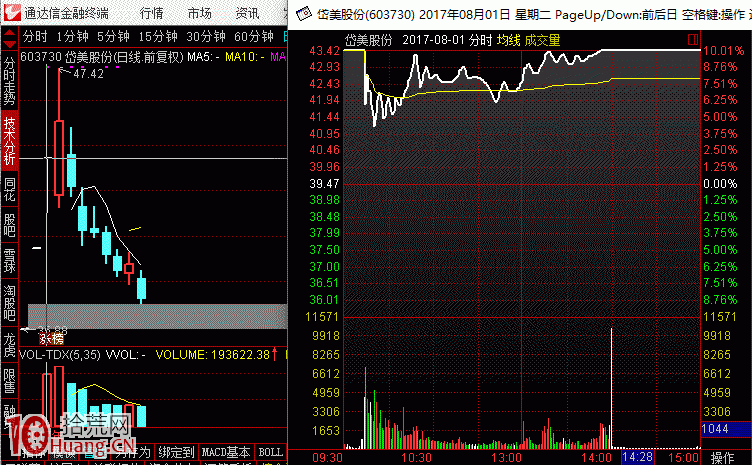Click the red down arrow above the sidebar
Viewport: 752px width, 465px height.
tap(10, 45)
